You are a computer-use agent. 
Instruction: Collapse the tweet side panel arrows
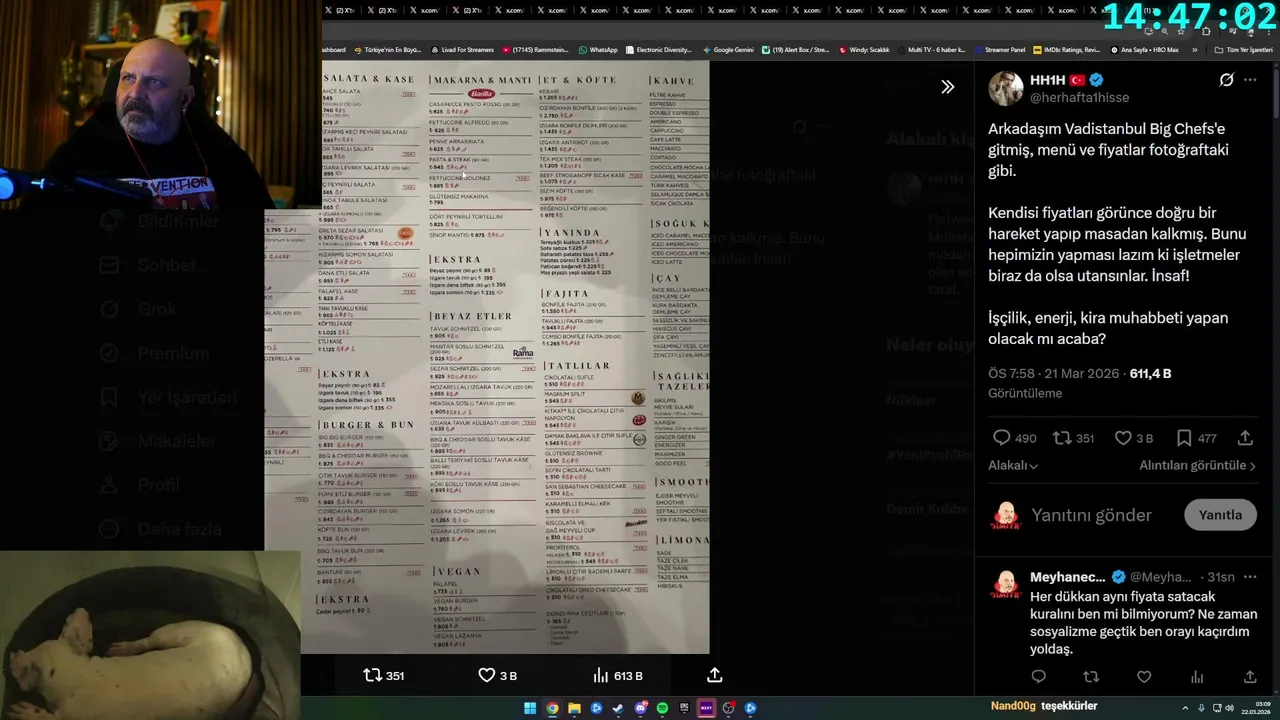[947, 87]
